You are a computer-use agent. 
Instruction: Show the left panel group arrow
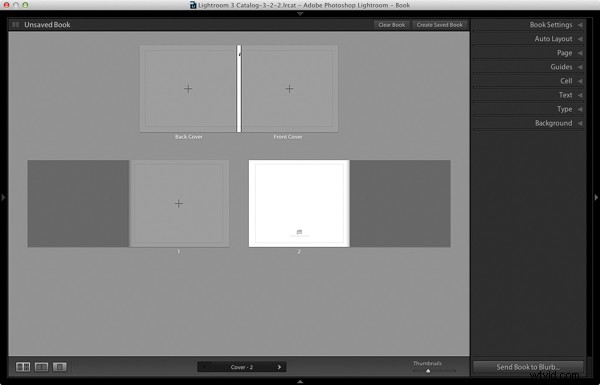point(3,197)
